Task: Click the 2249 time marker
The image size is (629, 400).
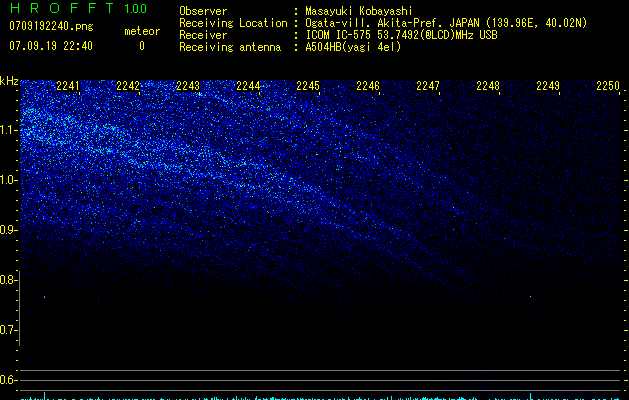Action: pyautogui.click(x=548, y=86)
